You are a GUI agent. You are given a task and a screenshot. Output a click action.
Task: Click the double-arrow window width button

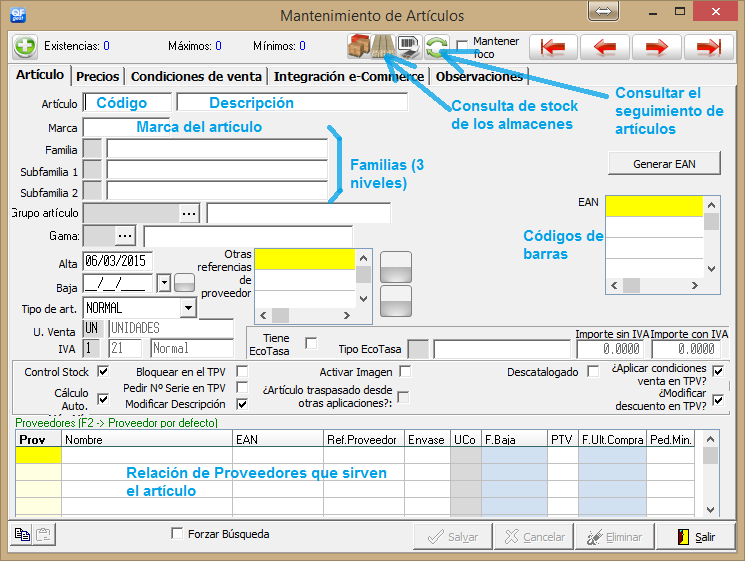tap(603, 11)
